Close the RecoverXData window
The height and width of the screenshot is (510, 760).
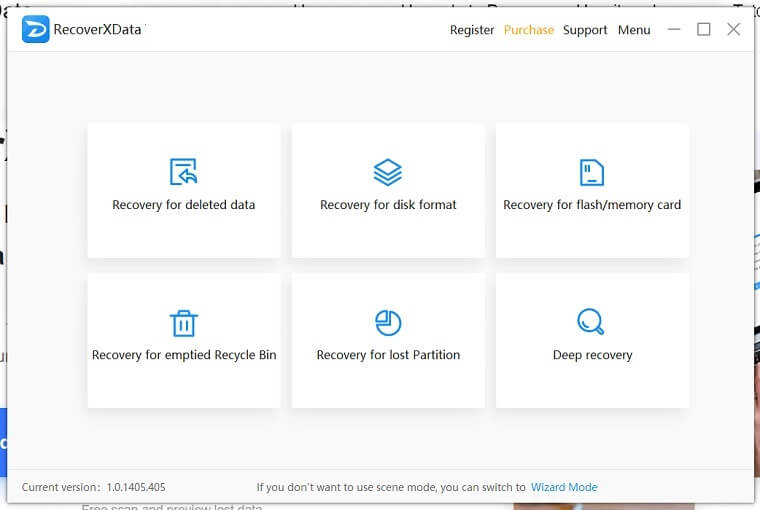coord(734,29)
